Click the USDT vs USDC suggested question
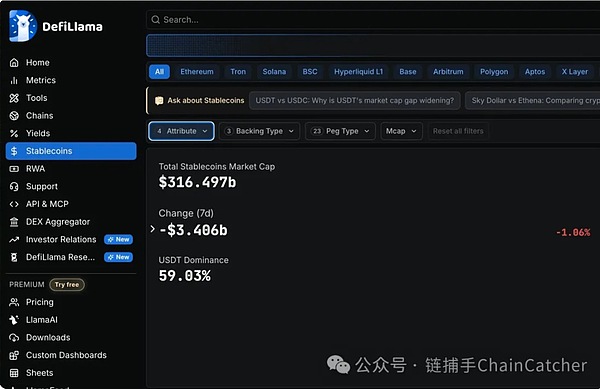The height and width of the screenshot is (389, 600). click(355, 101)
